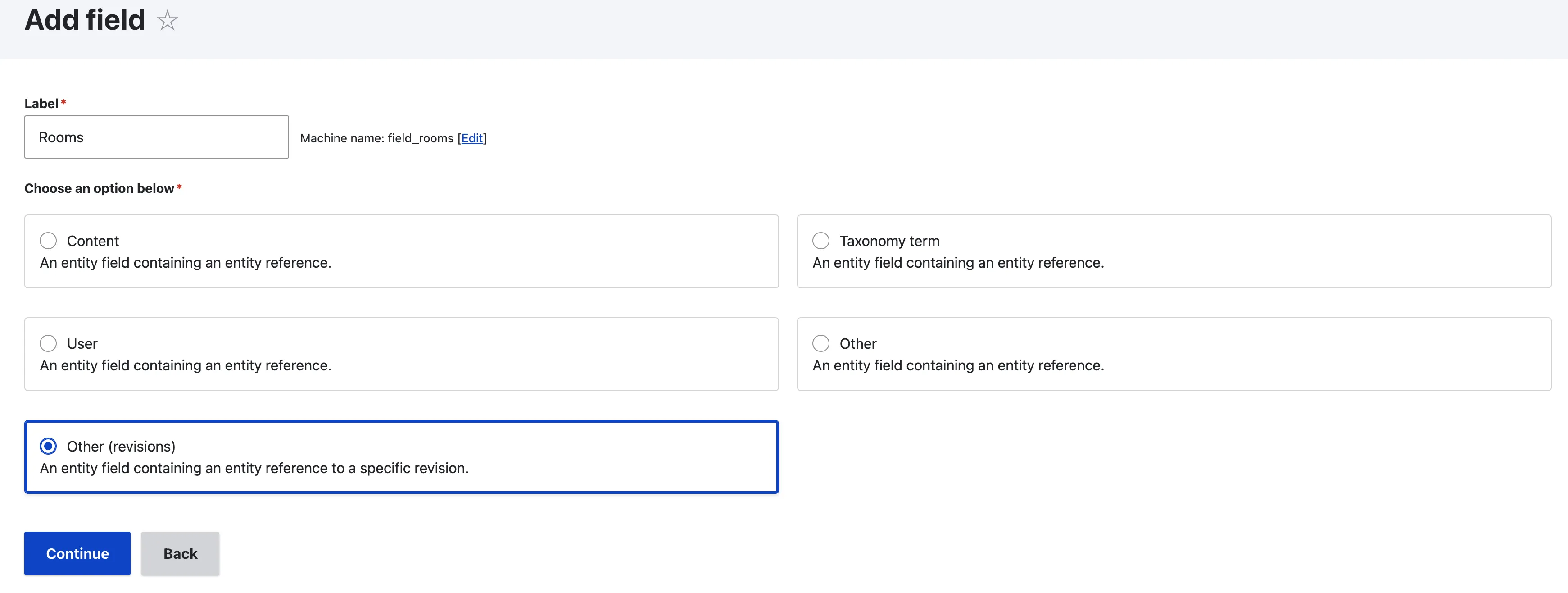Click the Taxonomy term option label
Viewport: 1568px width, 593px height.
point(889,241)
